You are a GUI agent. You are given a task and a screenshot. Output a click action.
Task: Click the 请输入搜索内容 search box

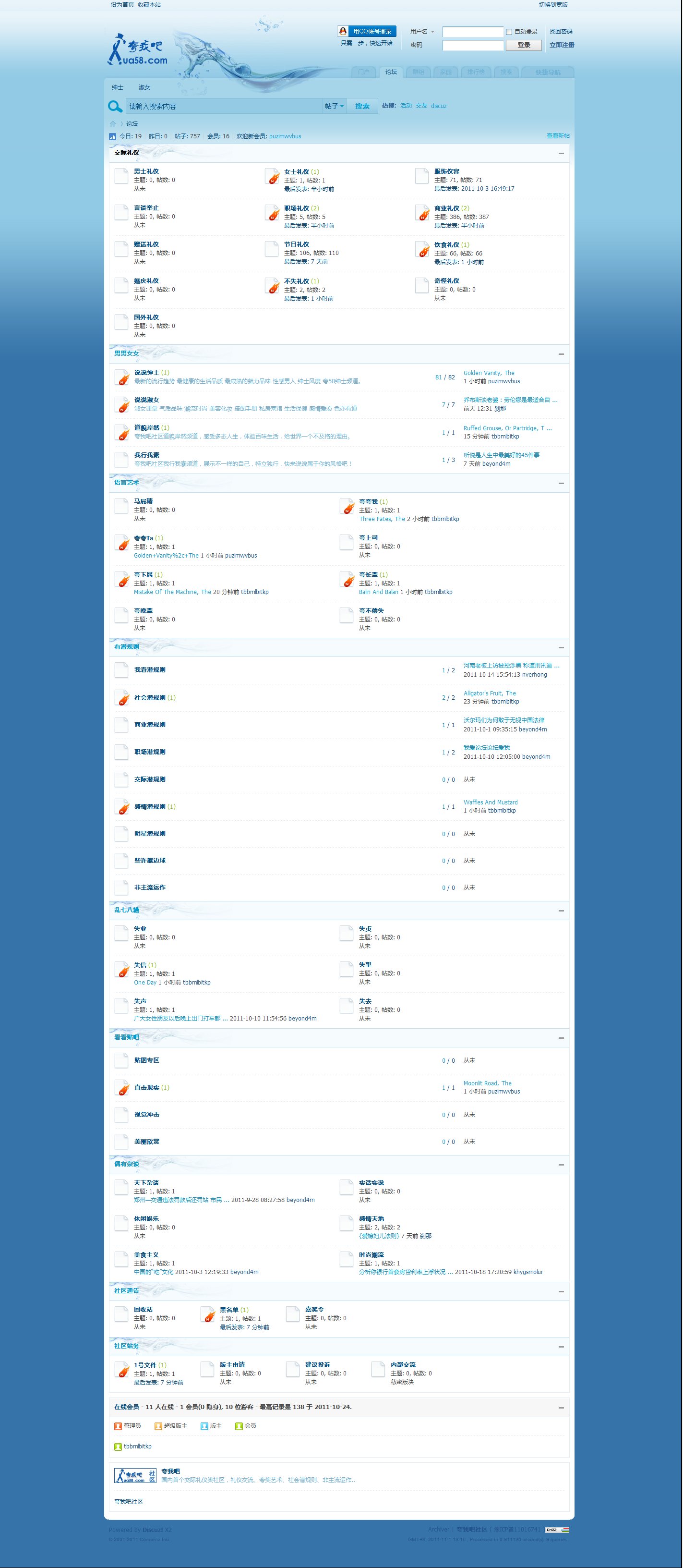(224, 106)
